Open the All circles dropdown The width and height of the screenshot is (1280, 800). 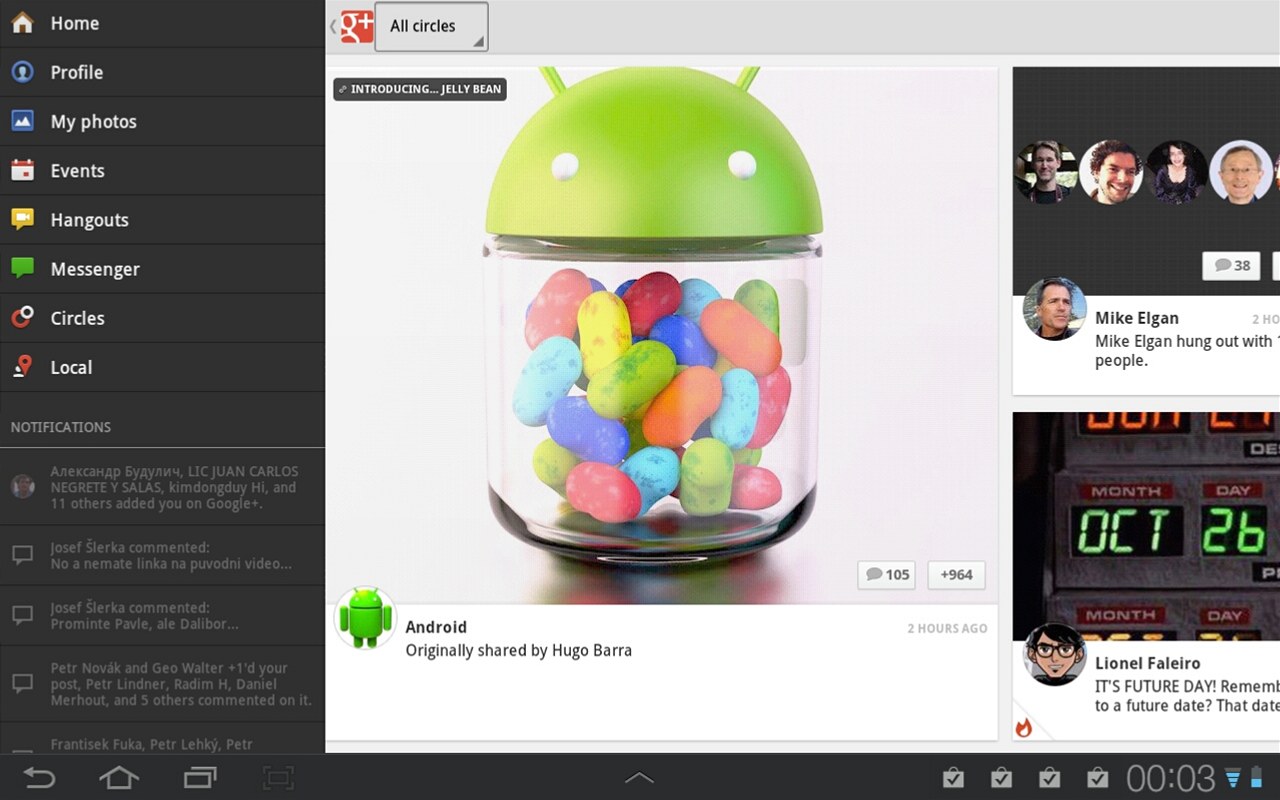(431, 27)
